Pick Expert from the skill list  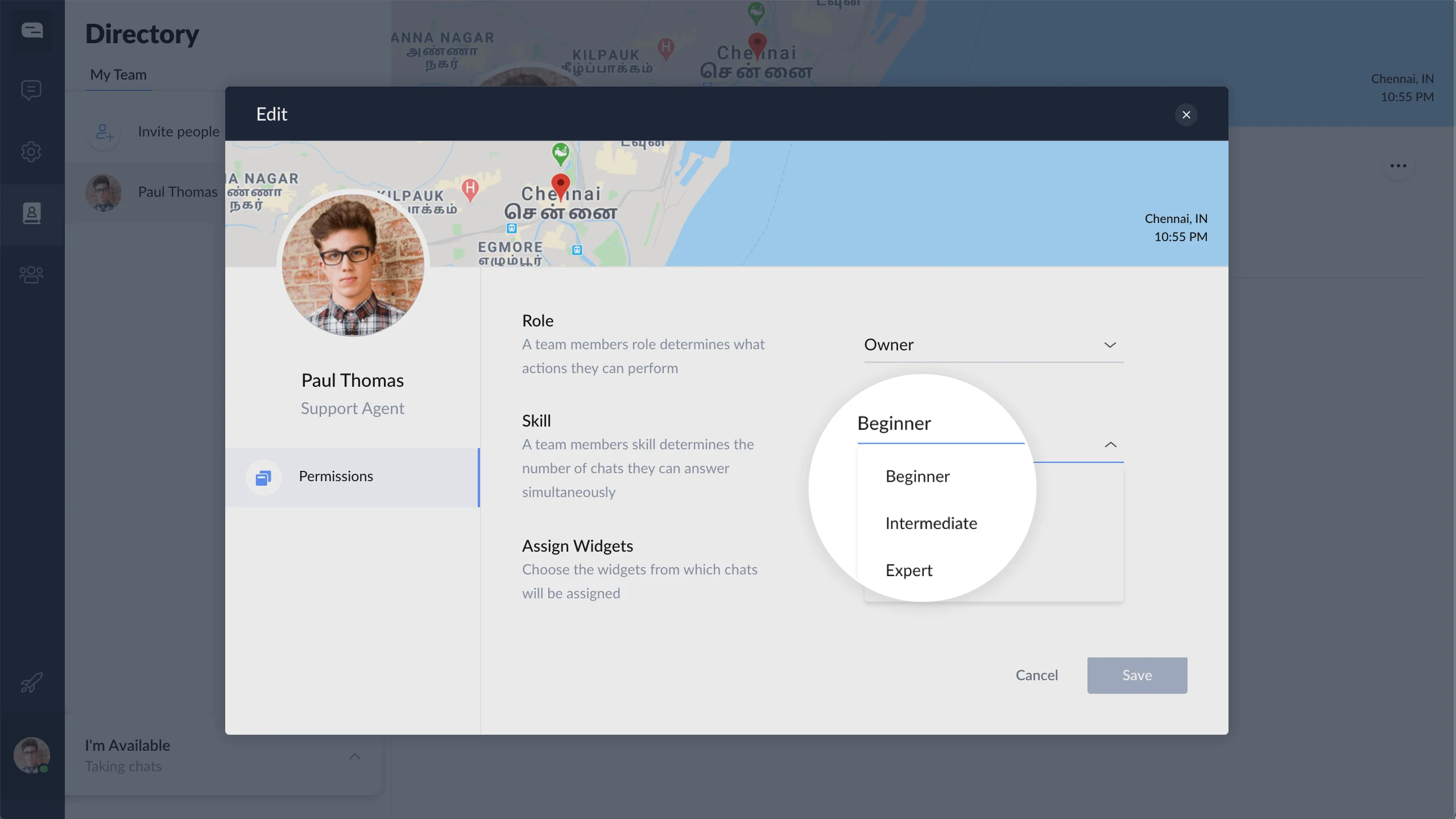pos(908,570)
